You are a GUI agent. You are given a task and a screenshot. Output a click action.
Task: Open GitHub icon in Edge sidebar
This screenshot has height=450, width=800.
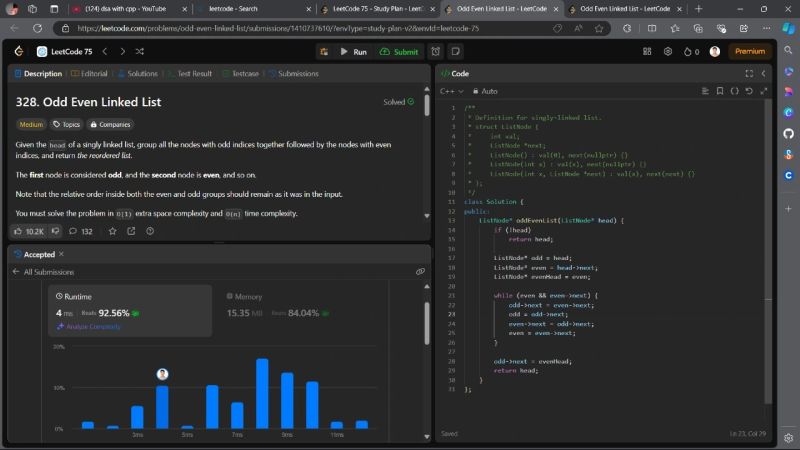click(x=788, y=134)
